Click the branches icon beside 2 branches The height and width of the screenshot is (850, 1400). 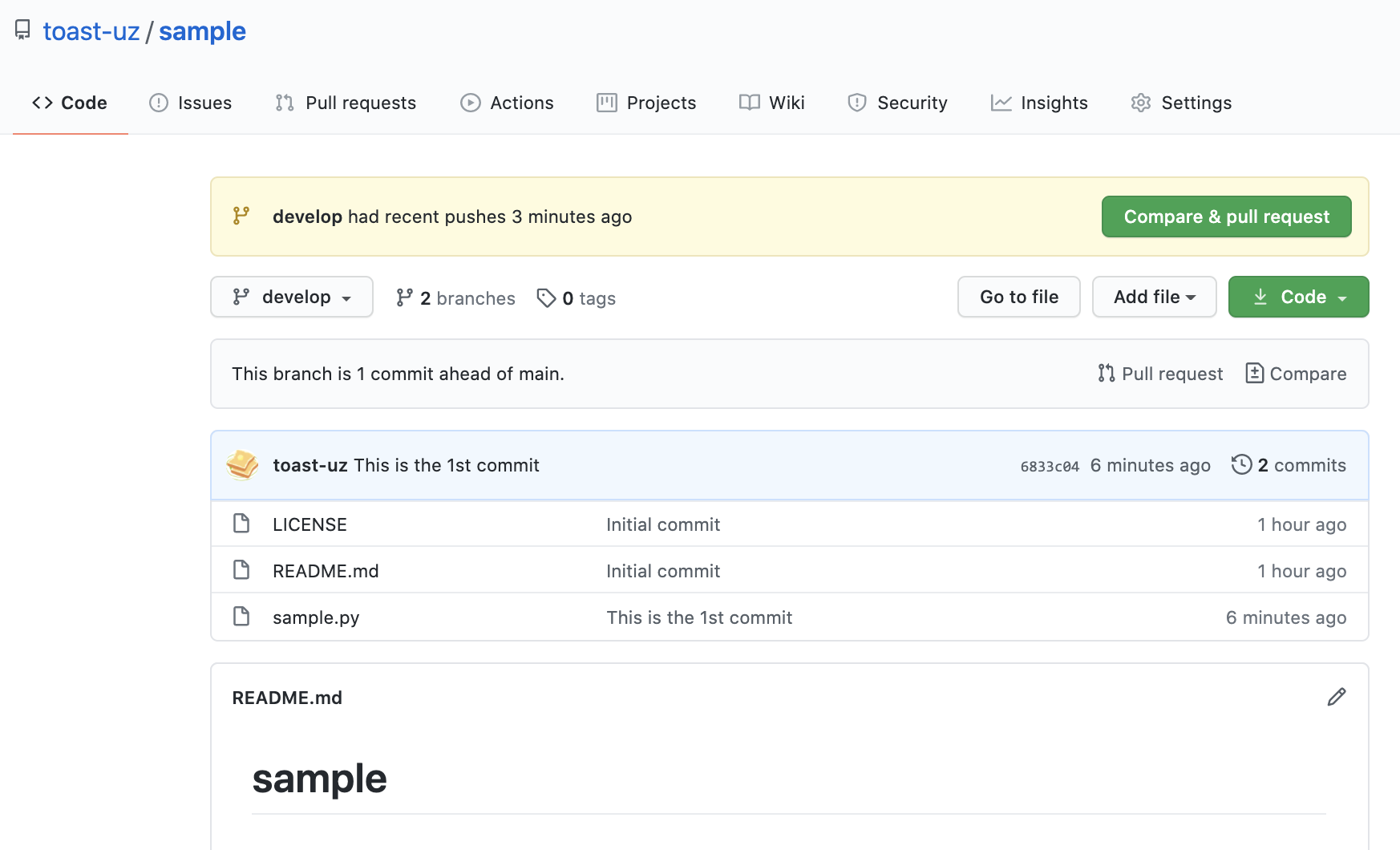coord(405,298)
